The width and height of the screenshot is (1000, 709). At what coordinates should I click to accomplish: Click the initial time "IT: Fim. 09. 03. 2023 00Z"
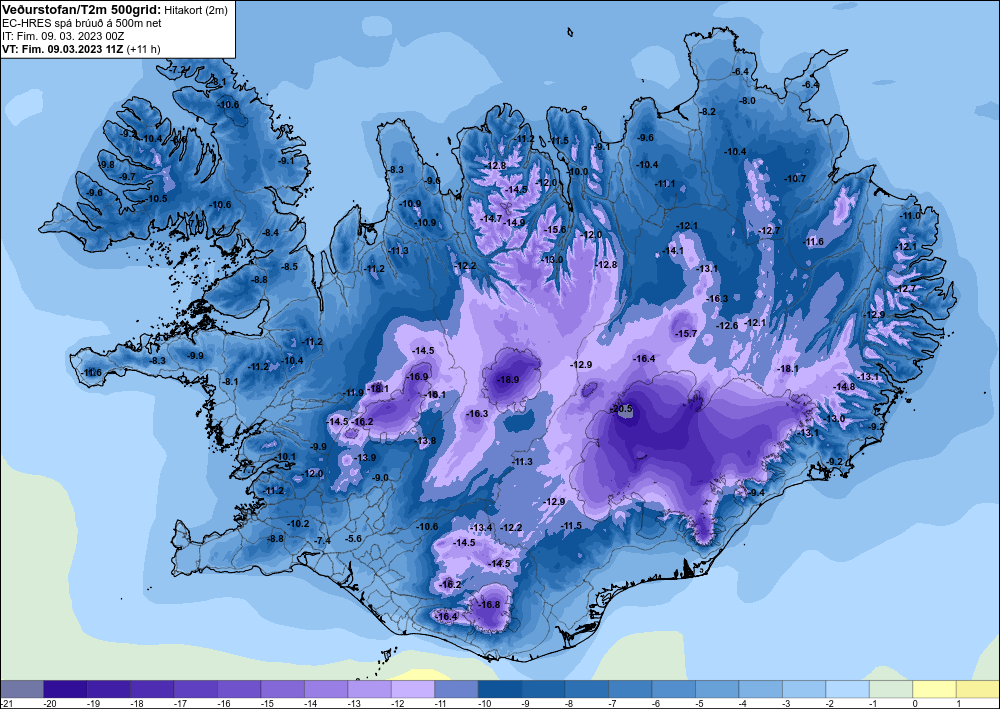63,36
